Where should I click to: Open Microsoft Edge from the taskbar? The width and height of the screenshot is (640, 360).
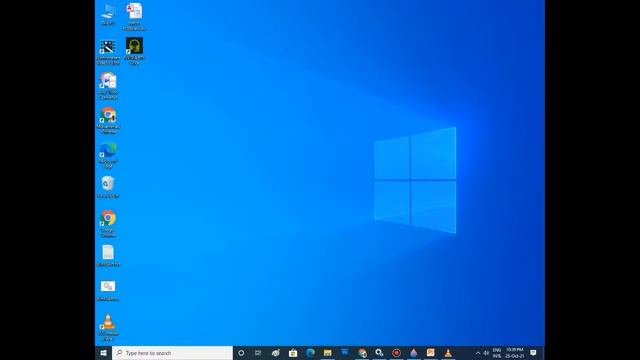click(x=310, y=353)
